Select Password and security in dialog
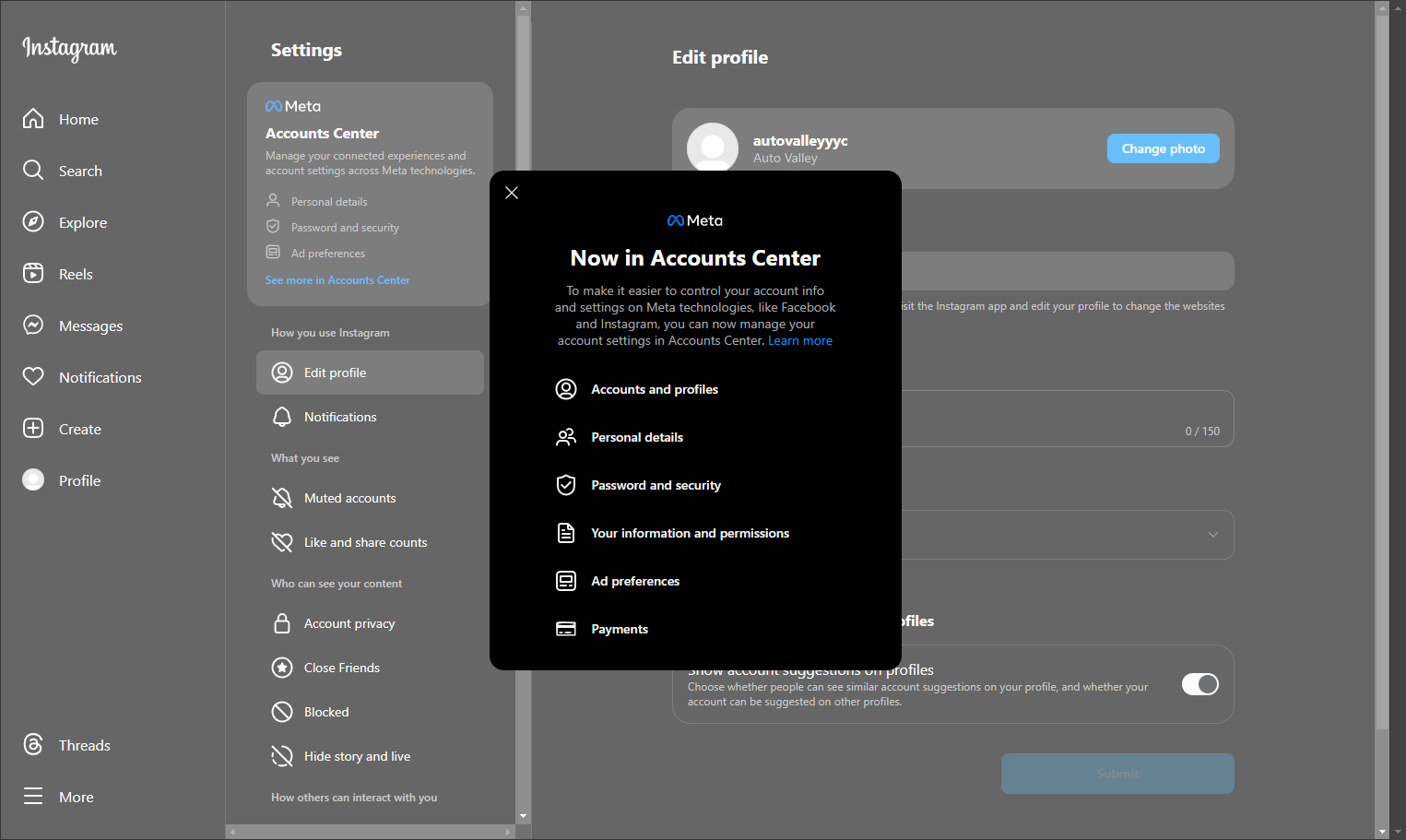This screenshot has height=840, width=1406. pos(695,485)
